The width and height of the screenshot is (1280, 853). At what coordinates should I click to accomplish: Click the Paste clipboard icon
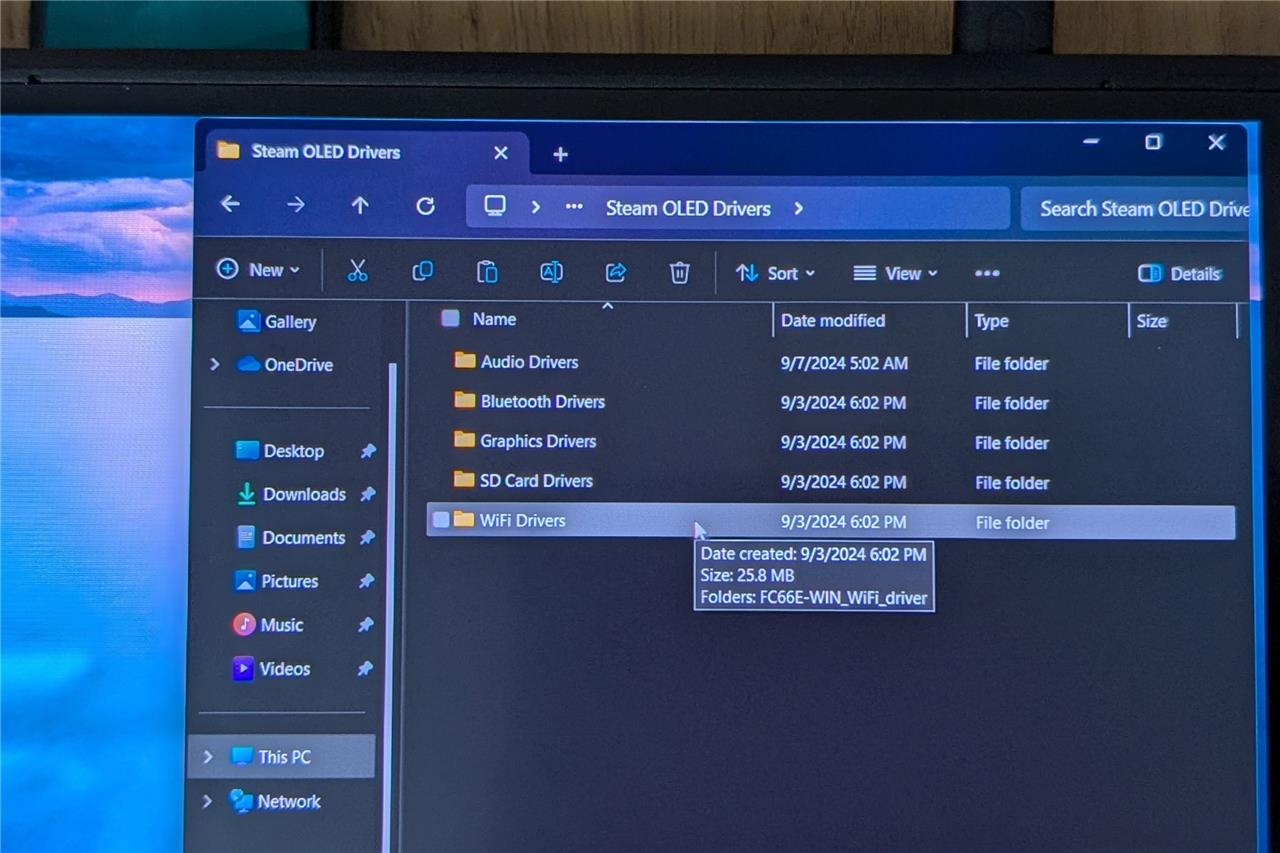tap(487, 272)
